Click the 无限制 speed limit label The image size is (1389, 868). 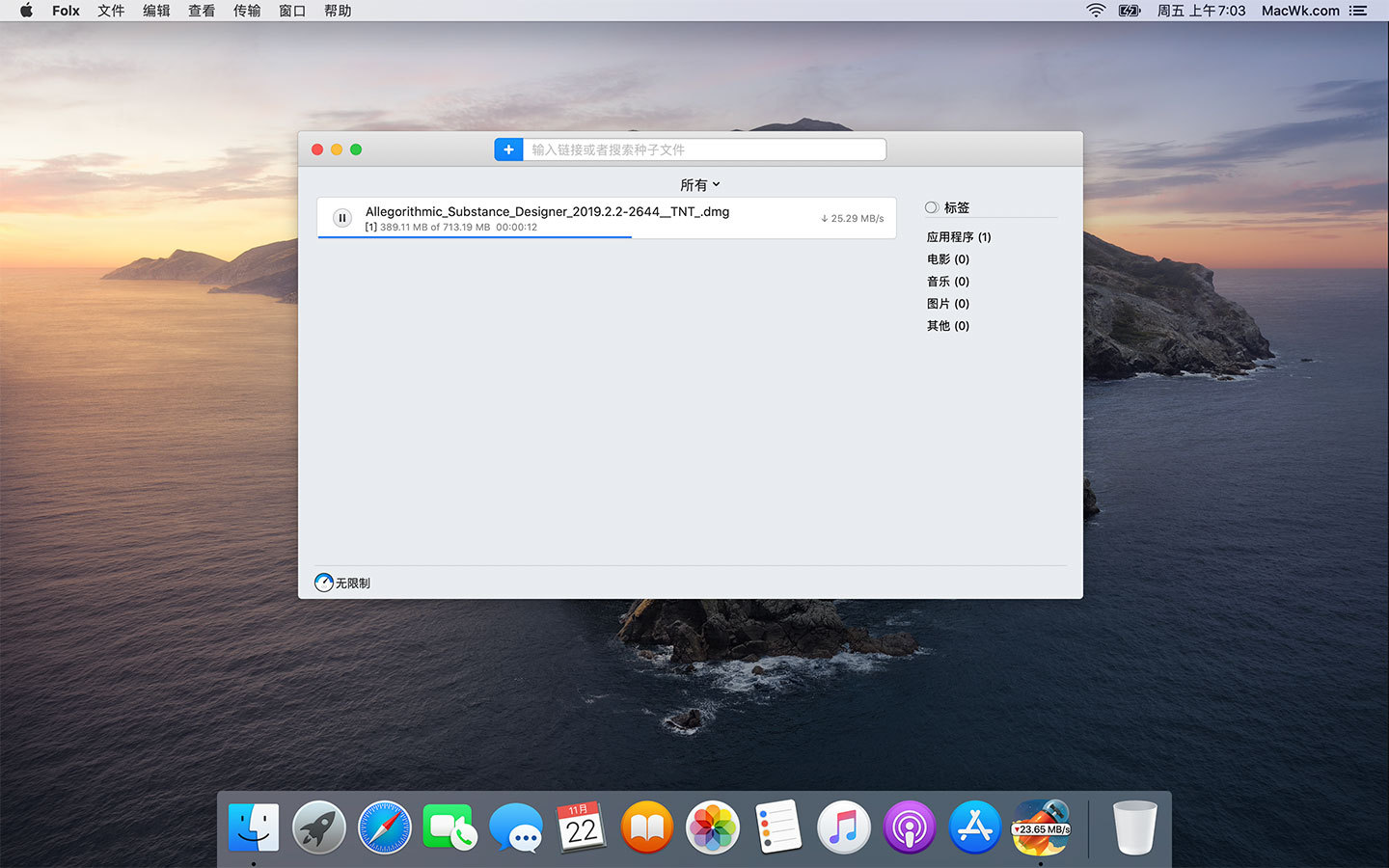pos(353,583)
